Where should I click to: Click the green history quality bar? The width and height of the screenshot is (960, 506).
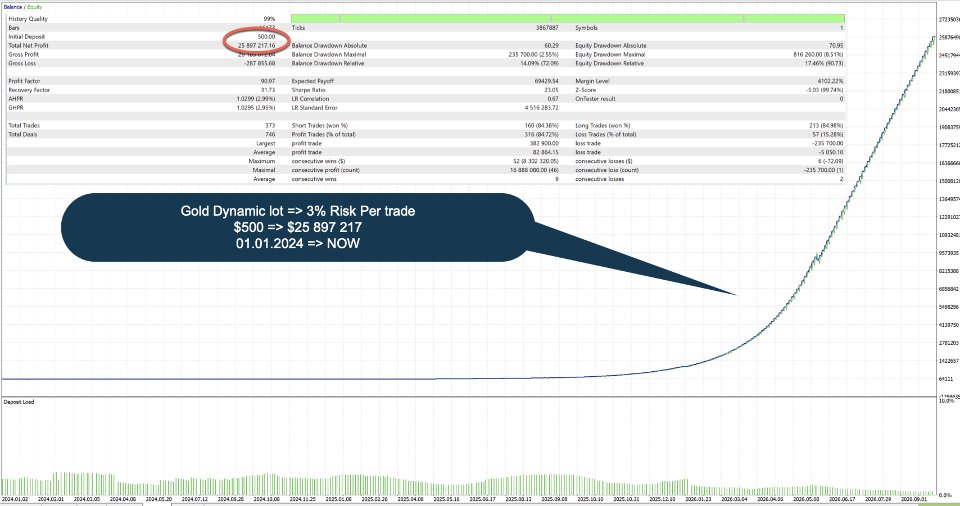point(568,18)
